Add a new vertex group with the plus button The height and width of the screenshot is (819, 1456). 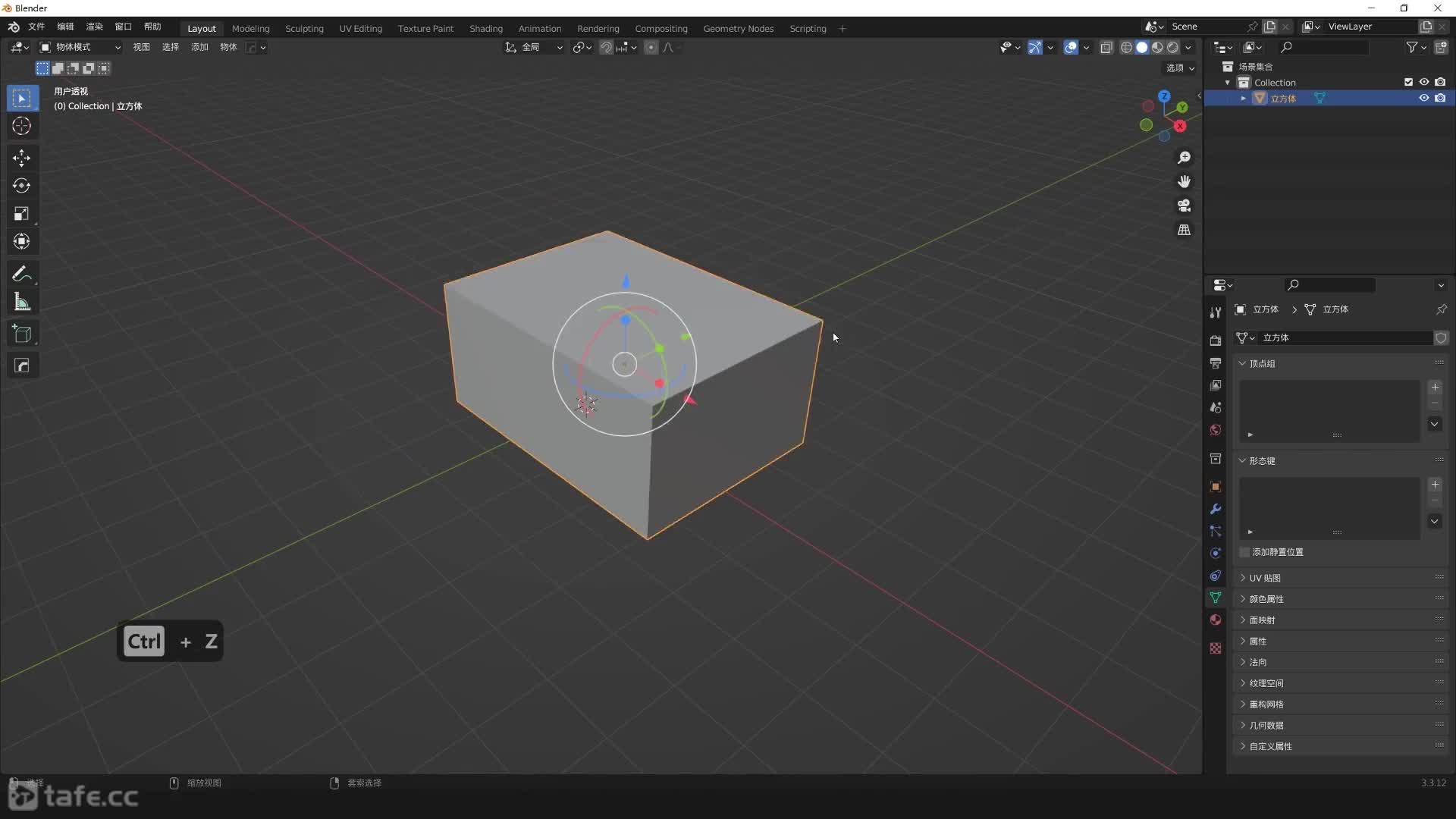pos(1436,387)
